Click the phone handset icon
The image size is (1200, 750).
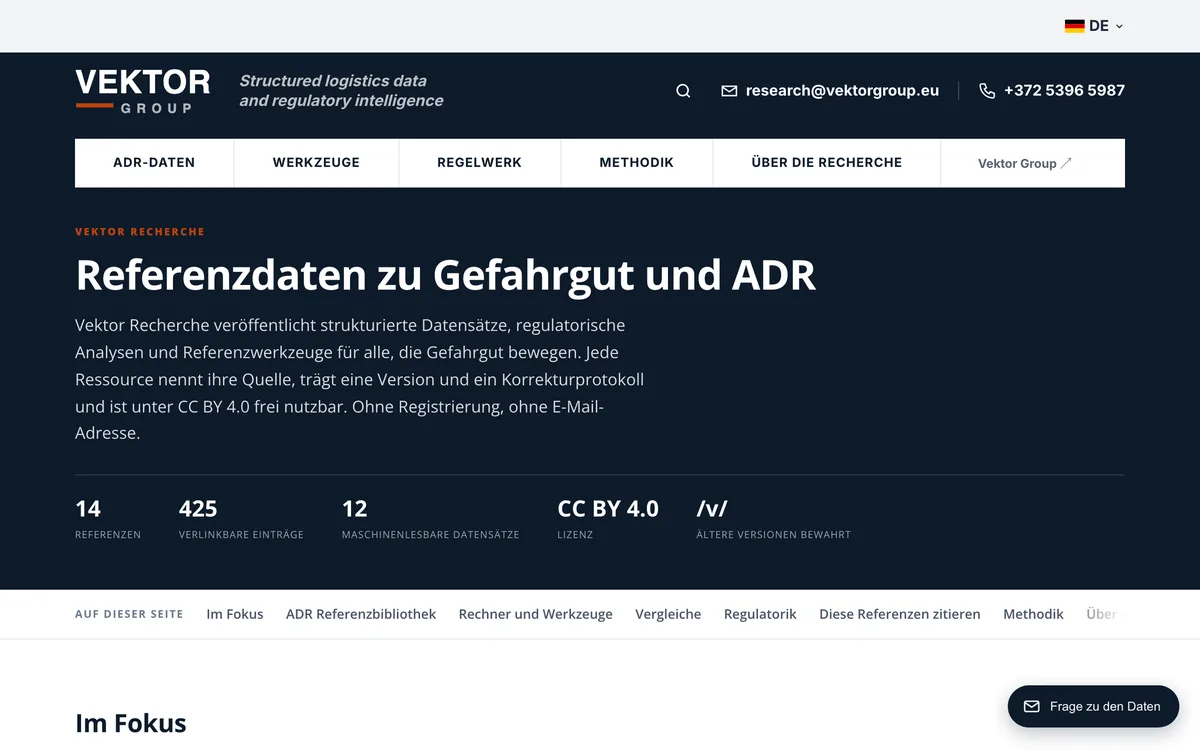[x=987, y=91]
